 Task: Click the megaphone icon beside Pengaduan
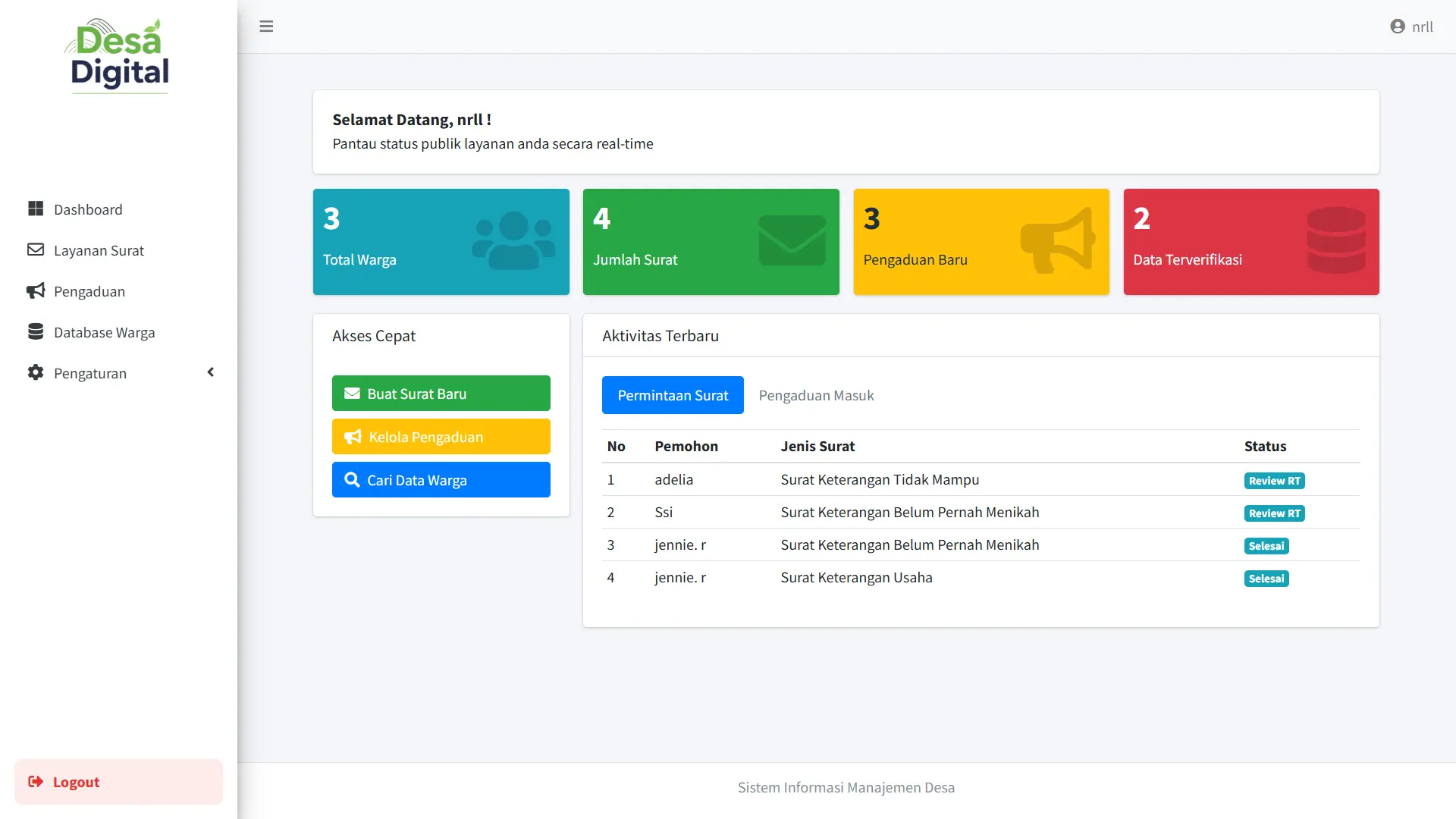click(x=35, y=290)
